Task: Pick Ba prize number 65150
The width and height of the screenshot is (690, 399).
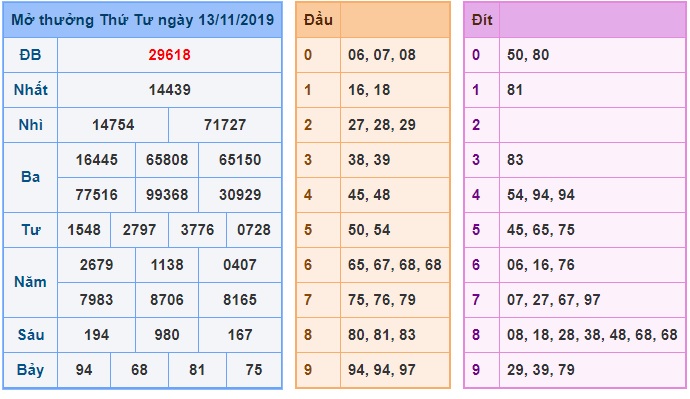Action: (240, 160)
